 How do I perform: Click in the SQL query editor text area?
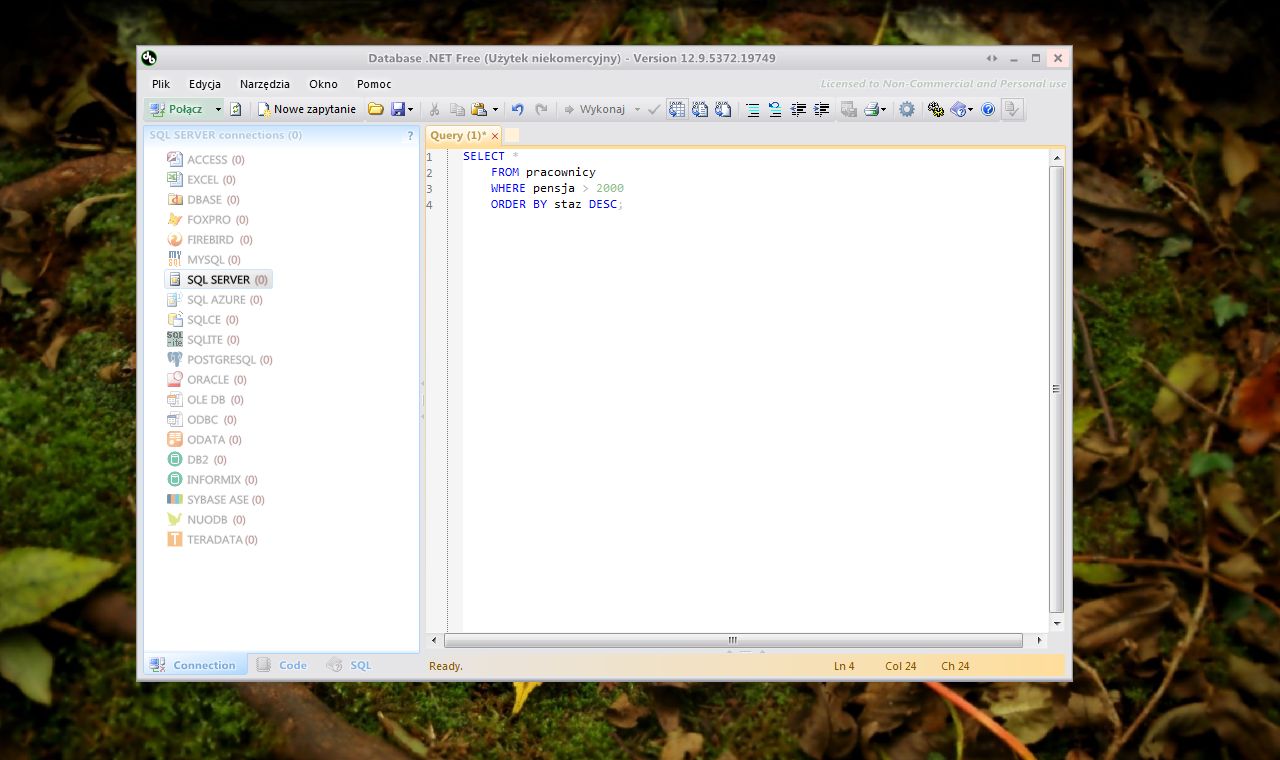[755, 390]
